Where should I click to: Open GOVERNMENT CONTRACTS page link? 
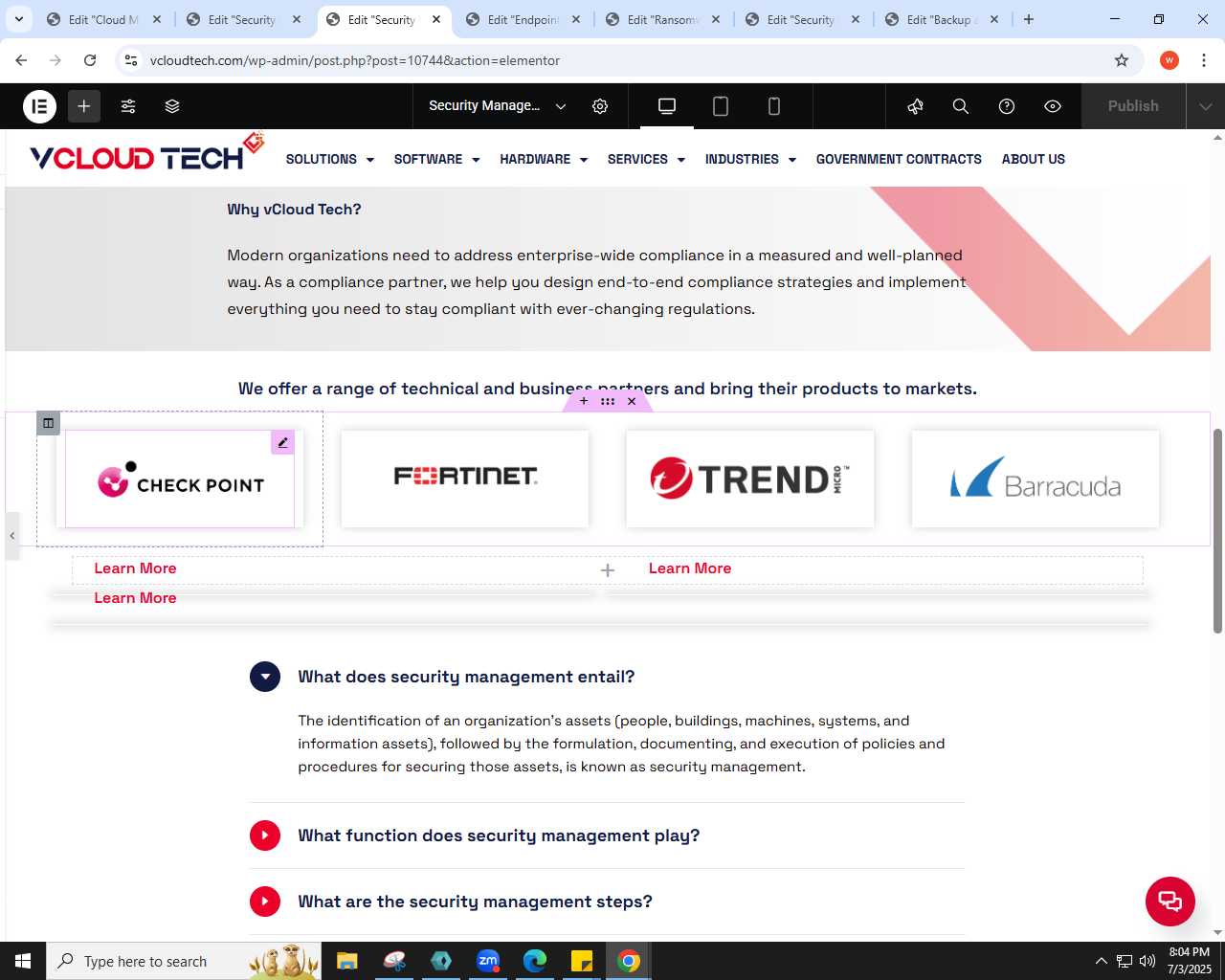(899, 159)
